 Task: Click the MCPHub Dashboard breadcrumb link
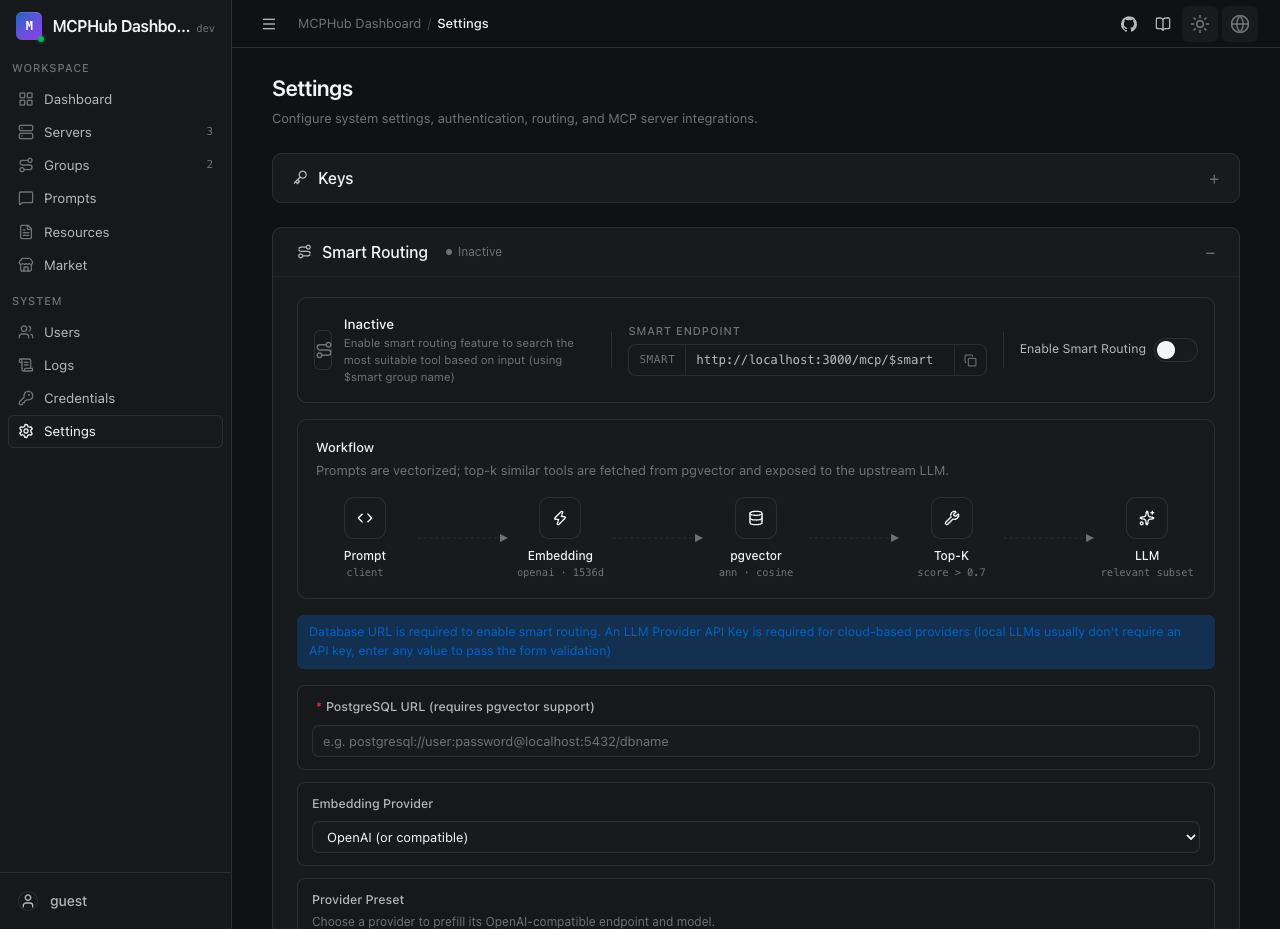click(x=359, y=24)
